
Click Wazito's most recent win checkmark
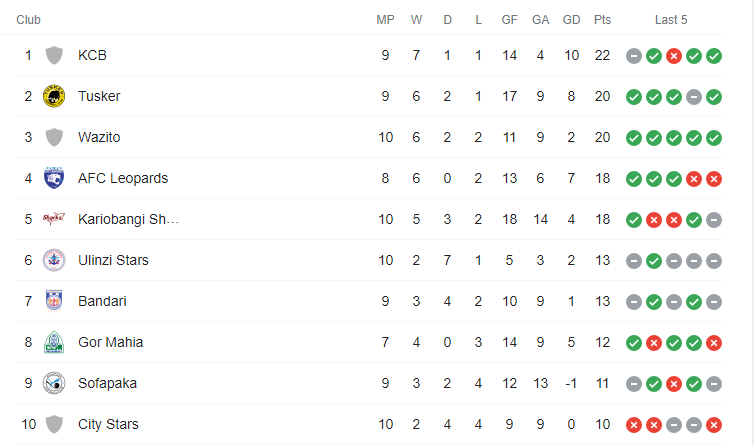click(x=714, y=138)
